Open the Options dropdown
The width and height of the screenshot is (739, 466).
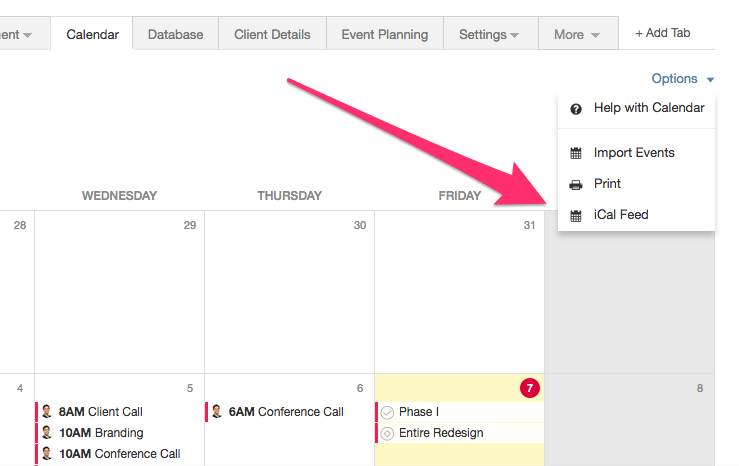click(x=682, y=79)
